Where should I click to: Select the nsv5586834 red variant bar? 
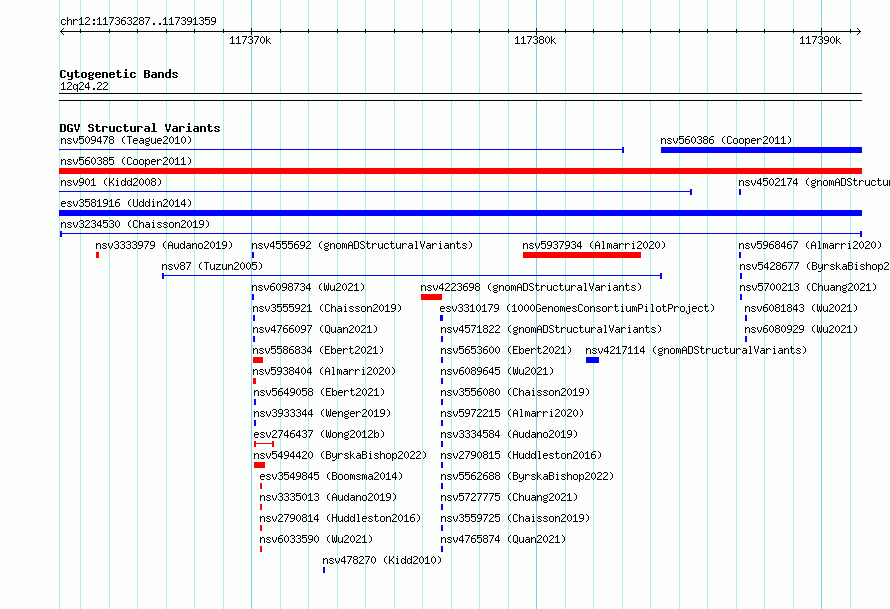click(x=258, y=360)
